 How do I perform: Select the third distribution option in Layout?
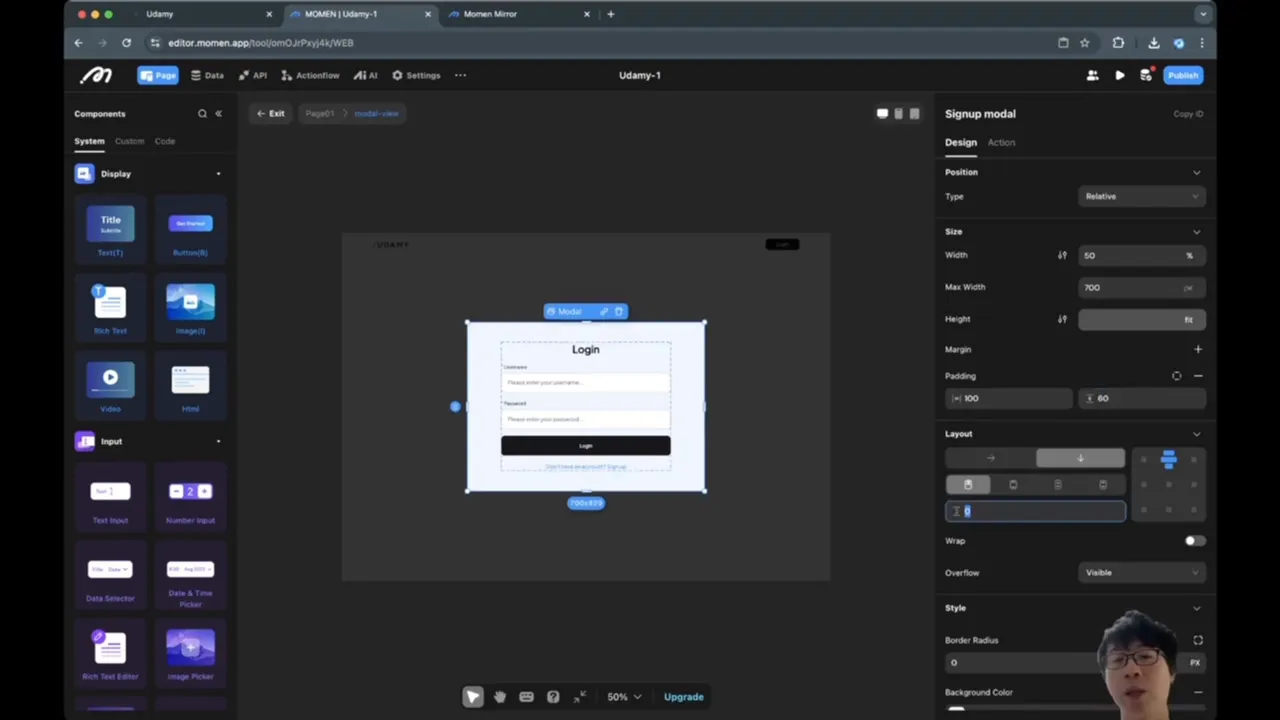point(1058,485)
